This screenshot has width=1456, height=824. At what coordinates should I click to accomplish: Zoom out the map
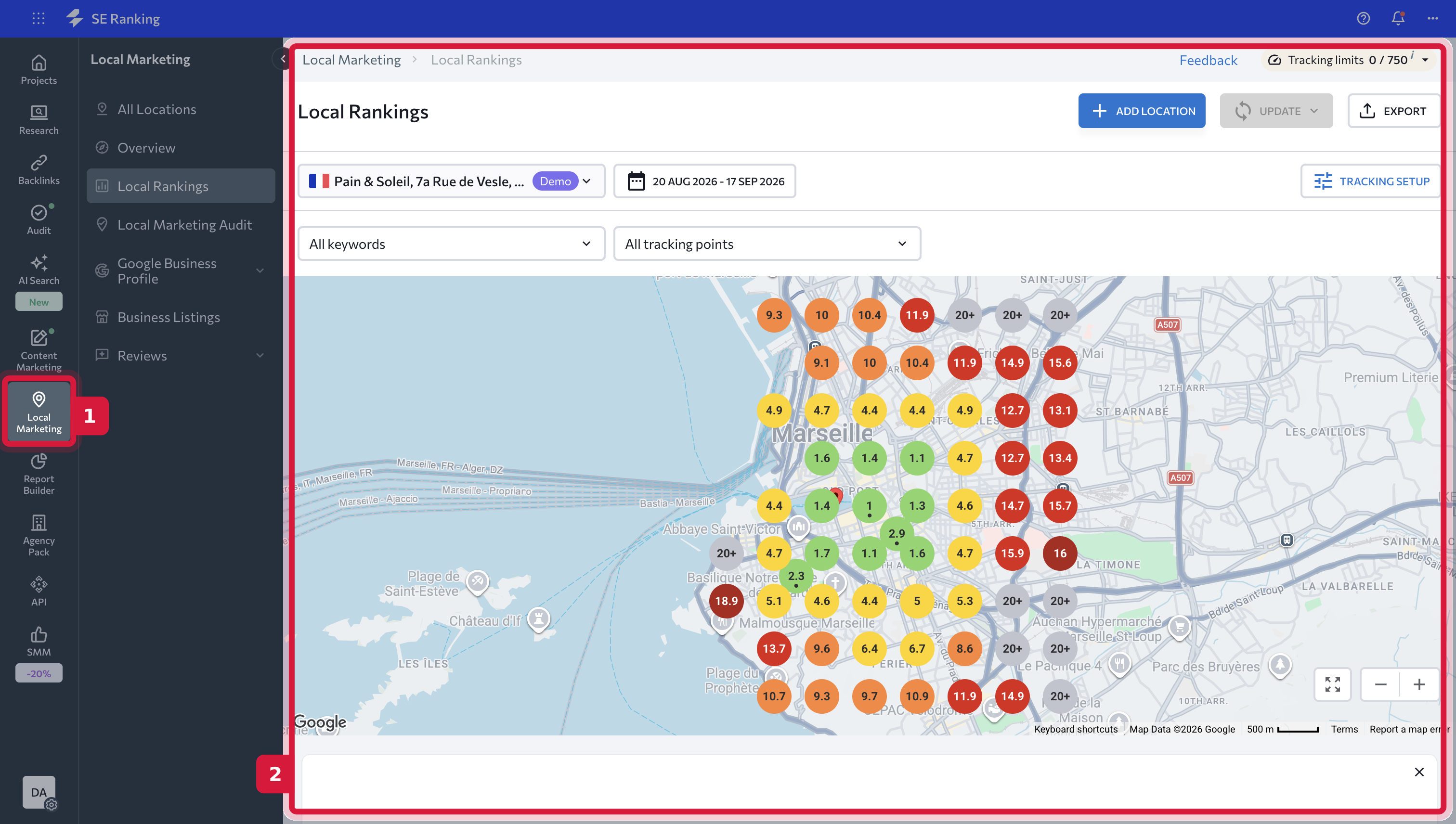[x=1380, y=684]
